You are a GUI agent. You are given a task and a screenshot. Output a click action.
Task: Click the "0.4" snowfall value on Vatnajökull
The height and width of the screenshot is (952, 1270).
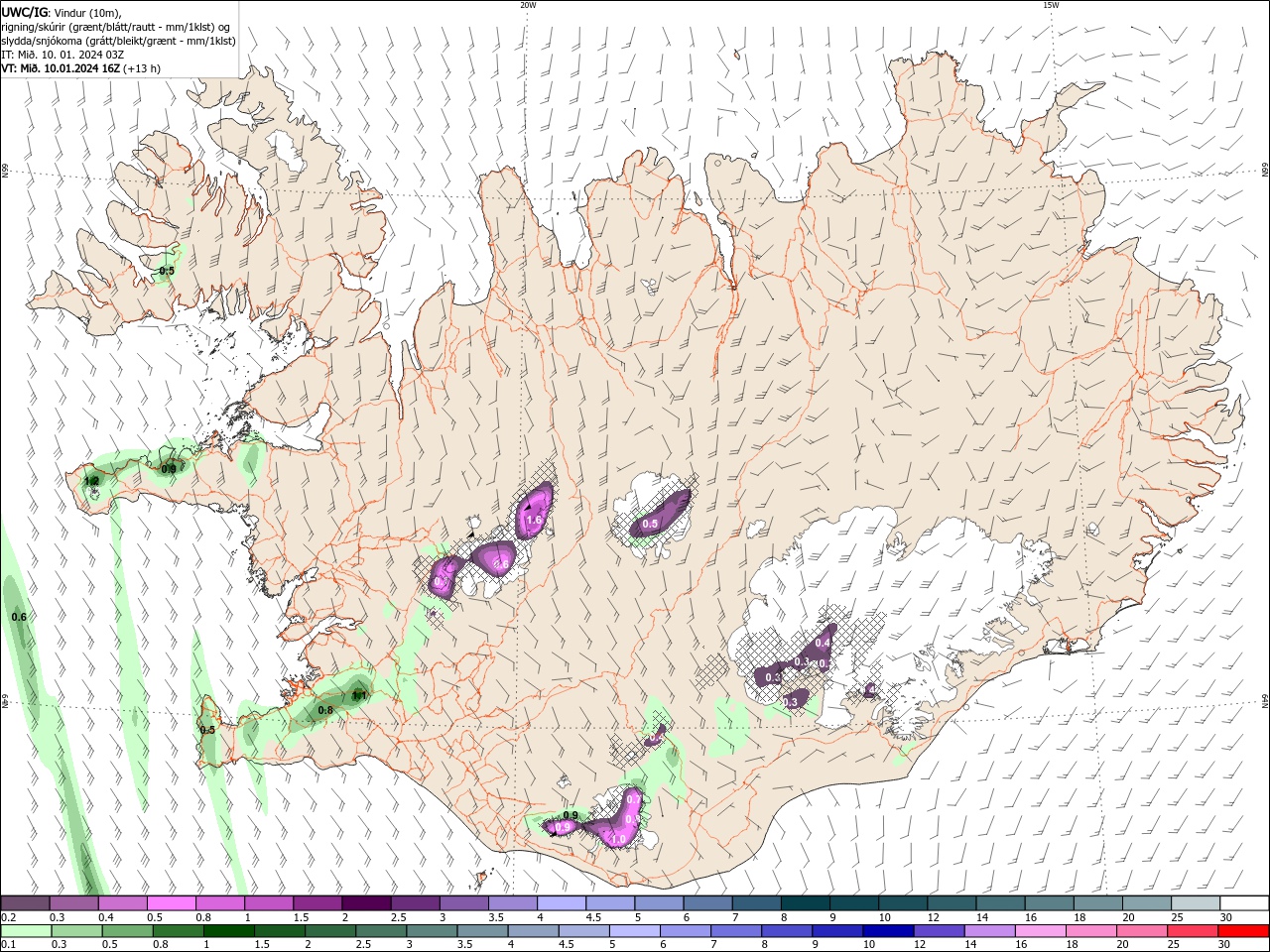823,644
